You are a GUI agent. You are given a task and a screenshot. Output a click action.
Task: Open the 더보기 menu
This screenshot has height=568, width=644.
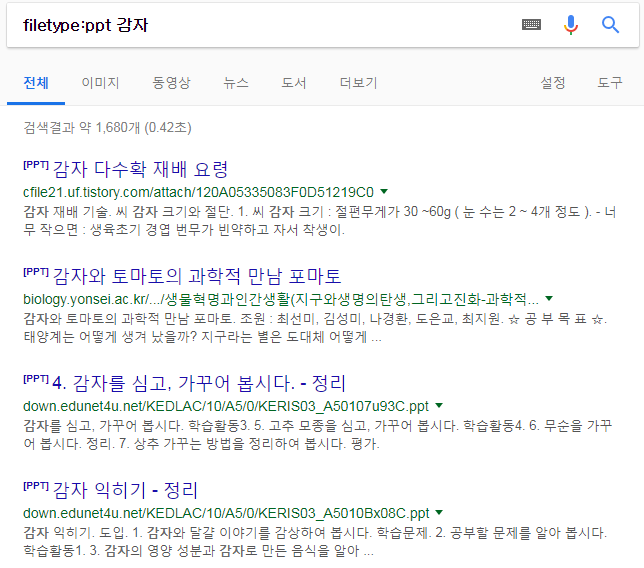click(358, 83)
